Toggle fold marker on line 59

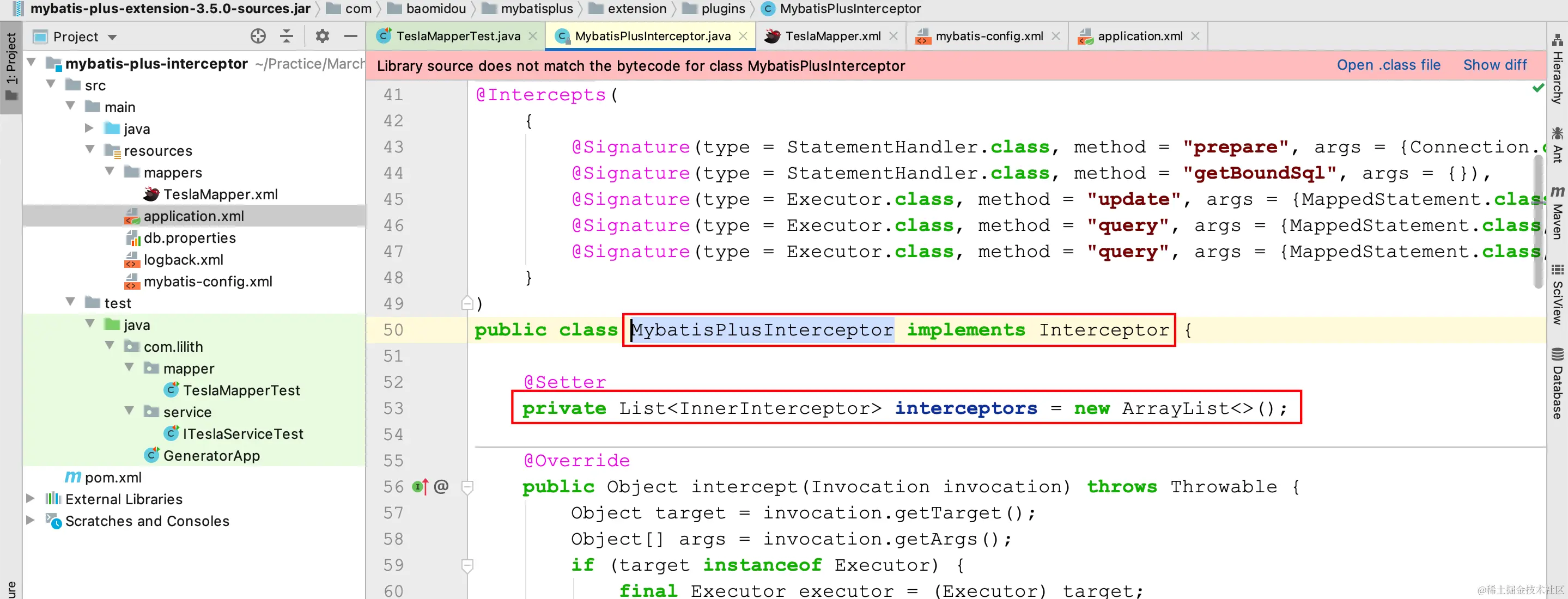467,566
